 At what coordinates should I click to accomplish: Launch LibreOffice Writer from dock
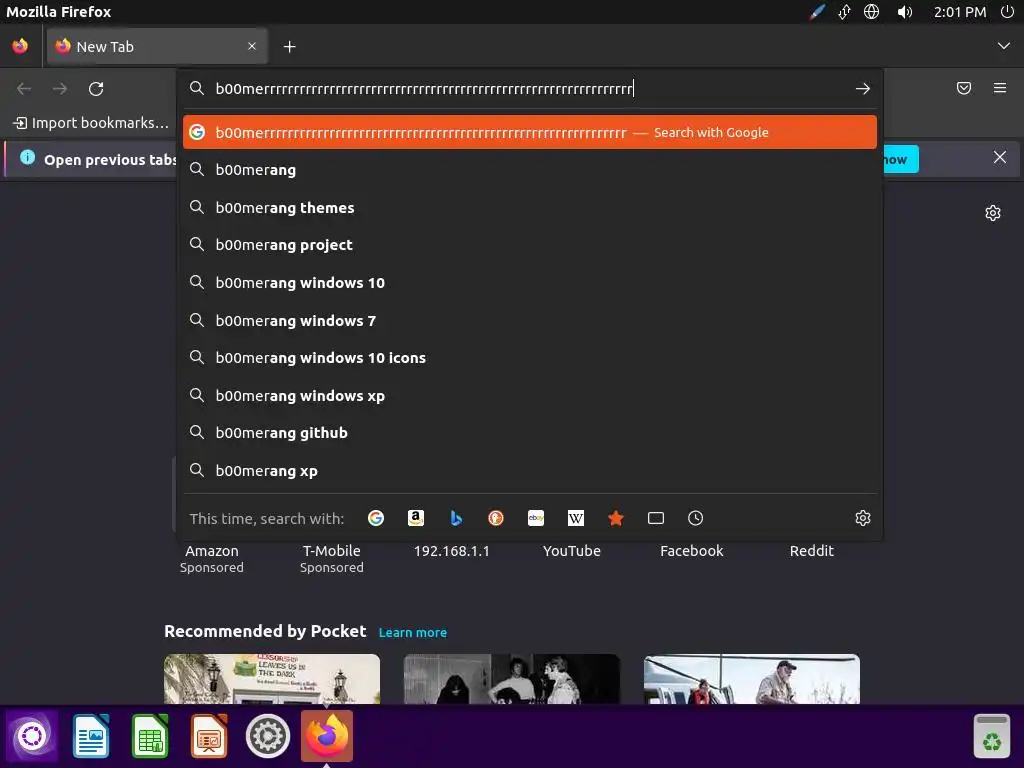[x=91, y=736]
